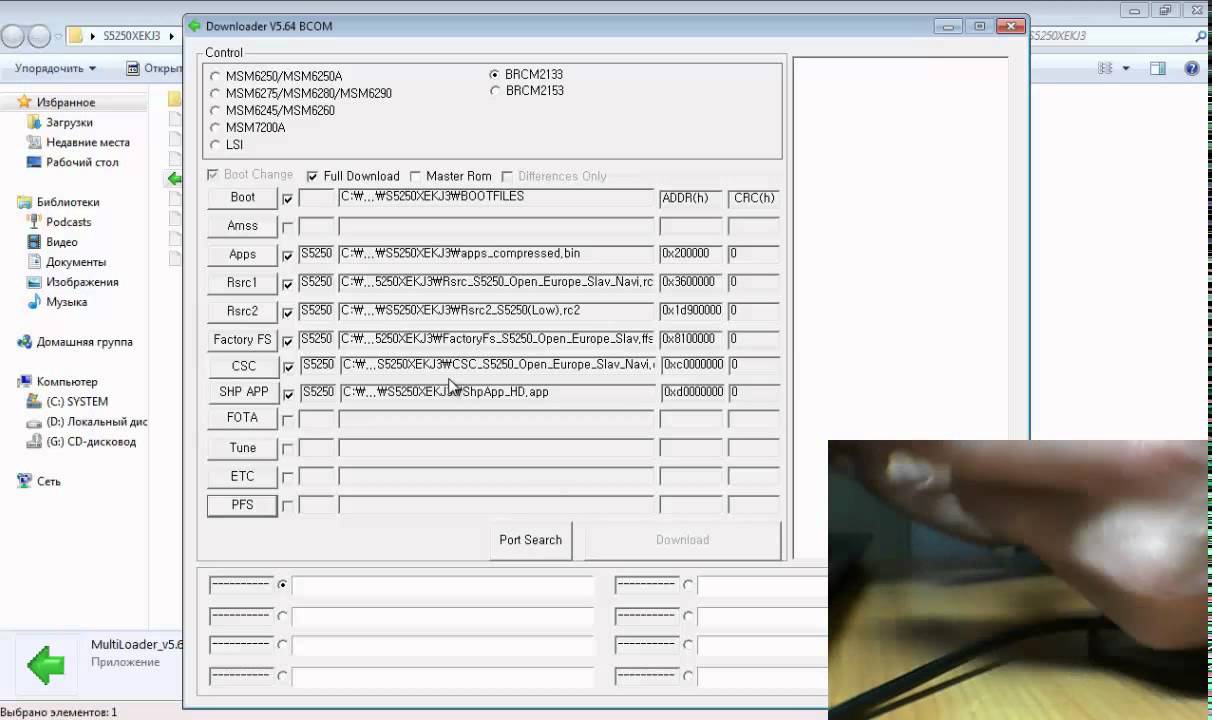1212x720 pixels.
Task: Click the Apps address field 0x200000
Action: [691, 254]
